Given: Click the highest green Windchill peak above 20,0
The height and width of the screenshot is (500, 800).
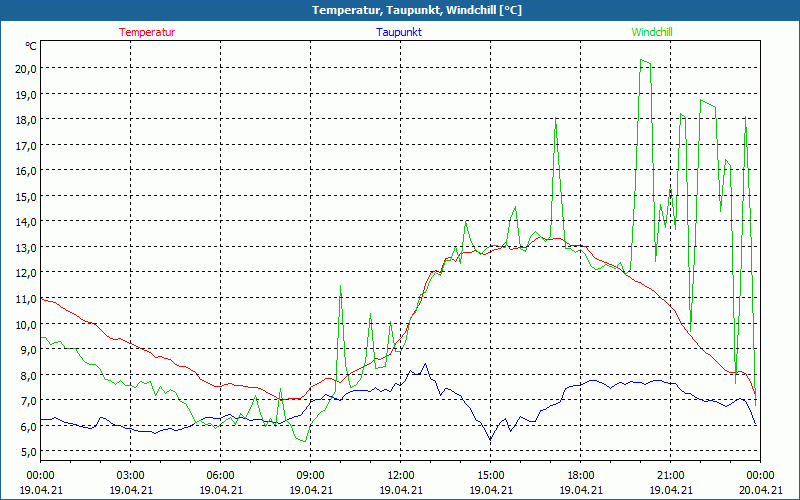Looking at the screenshot, I should click(x=643, y=60).
